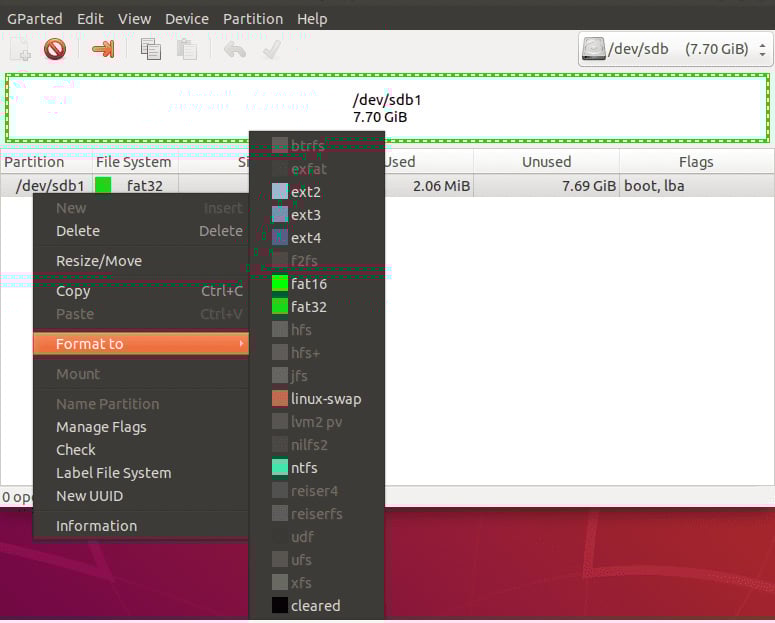Image resolution: width=775 pixels, height=623 pixels.
Task: Format to fat32 in the submenu
Action: click(x=317, y=307)
